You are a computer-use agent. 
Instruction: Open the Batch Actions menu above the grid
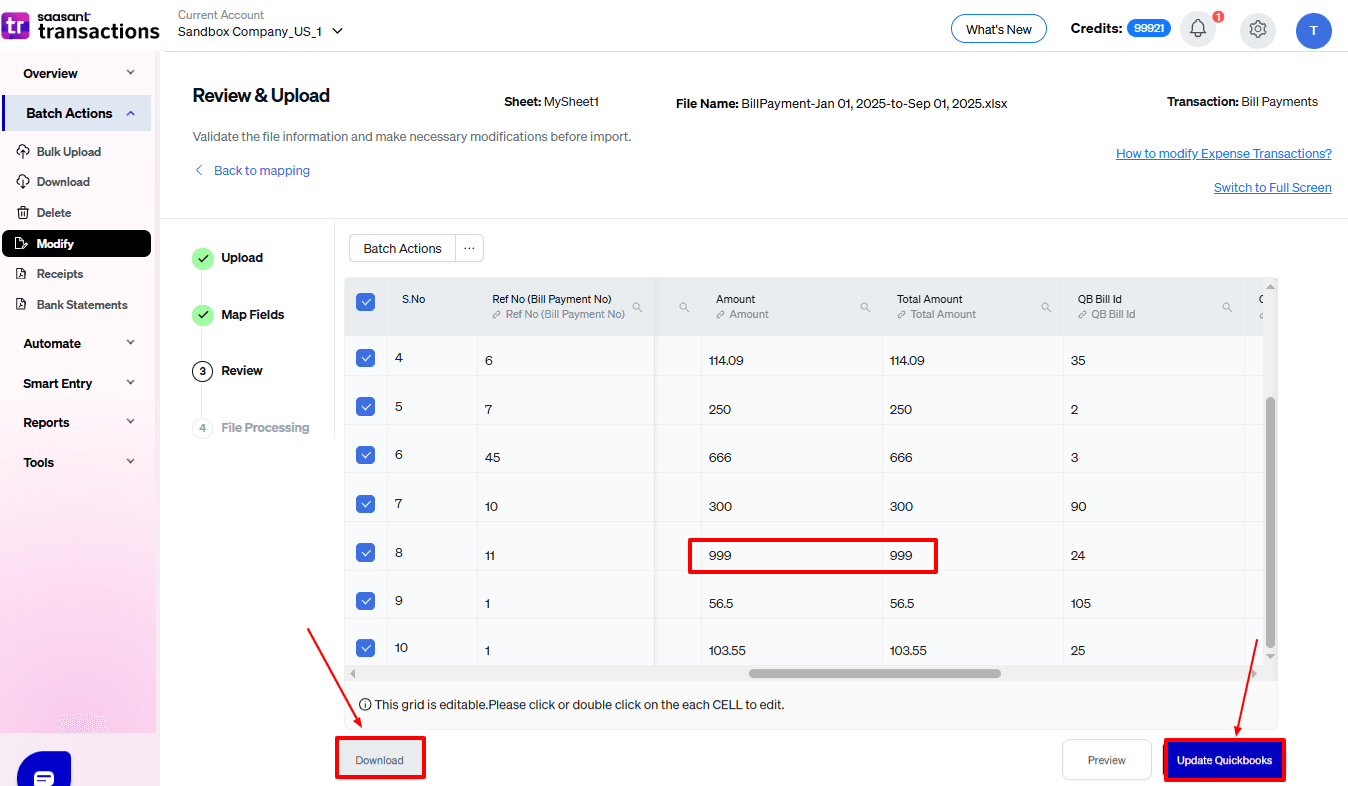401,248
